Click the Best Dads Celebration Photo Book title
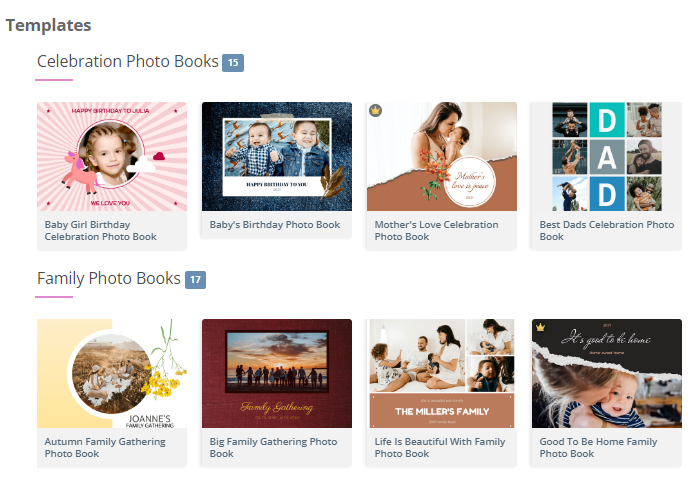 tap(607, 231)
